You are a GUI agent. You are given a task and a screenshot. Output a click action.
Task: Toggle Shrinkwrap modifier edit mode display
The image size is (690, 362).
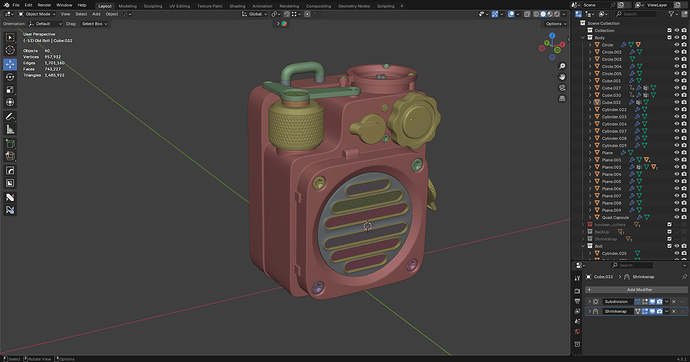point(645,311)
